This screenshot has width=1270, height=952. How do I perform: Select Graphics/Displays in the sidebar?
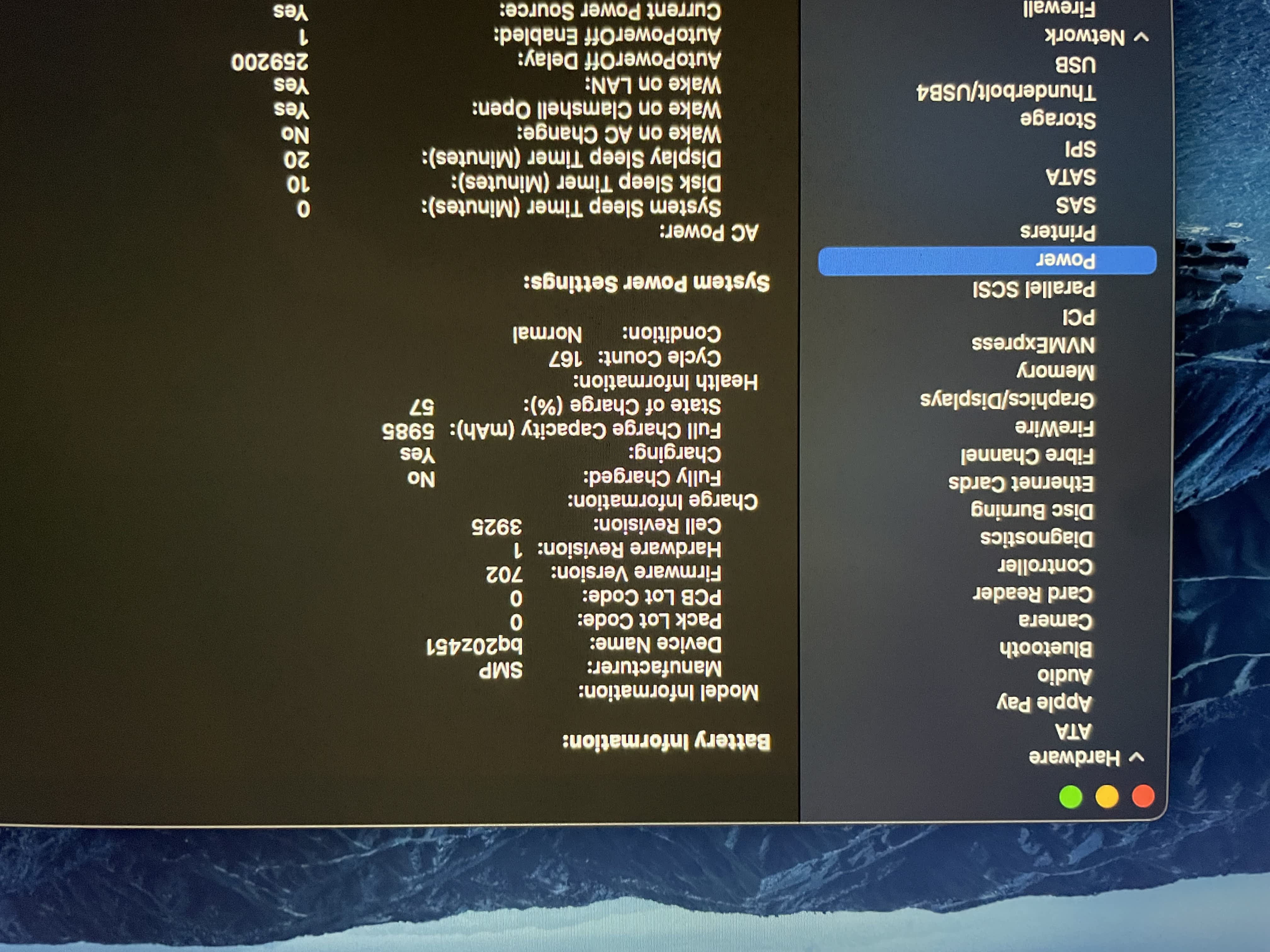[x=1008, y=399]
